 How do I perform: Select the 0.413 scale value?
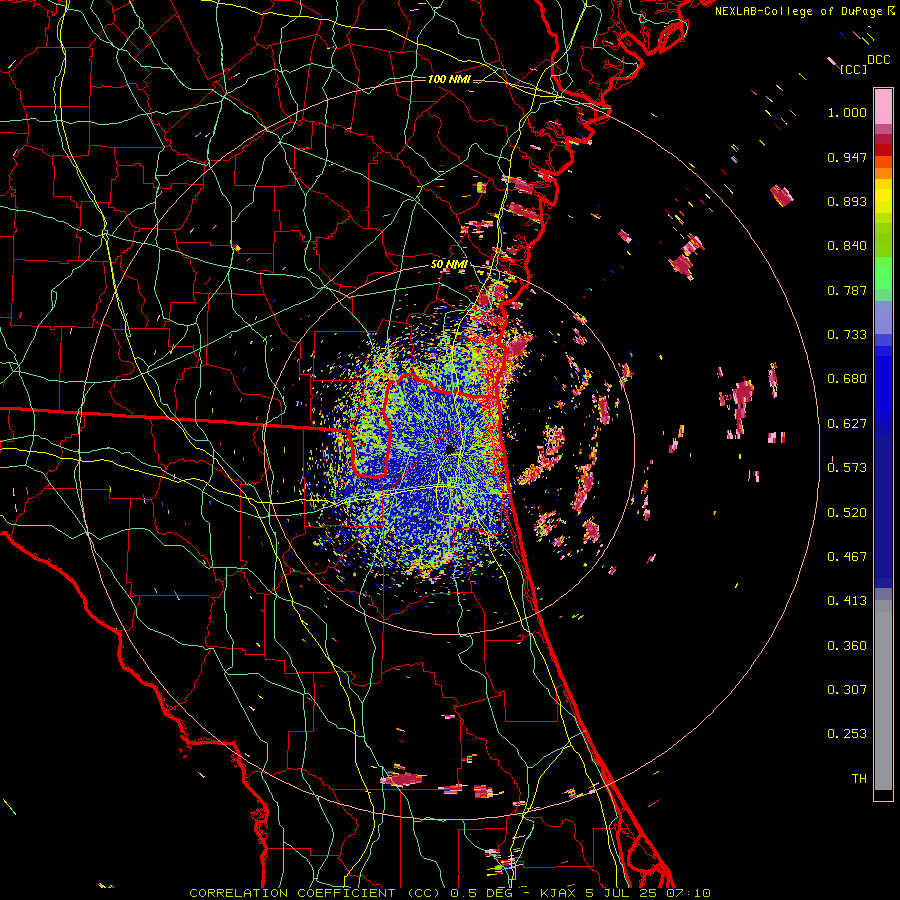tap(847, 601)
